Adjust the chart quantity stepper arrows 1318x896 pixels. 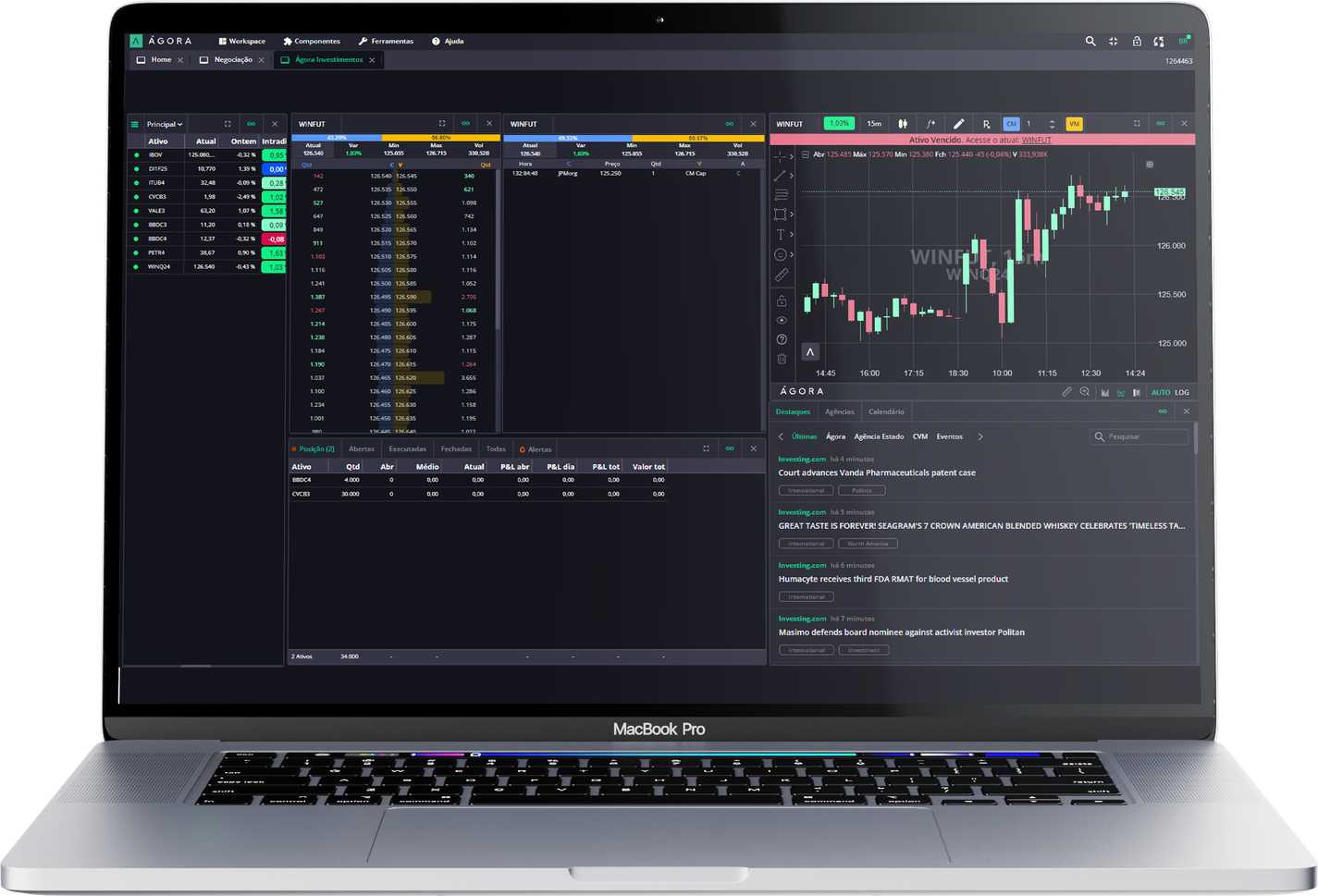pos(1052,124)
